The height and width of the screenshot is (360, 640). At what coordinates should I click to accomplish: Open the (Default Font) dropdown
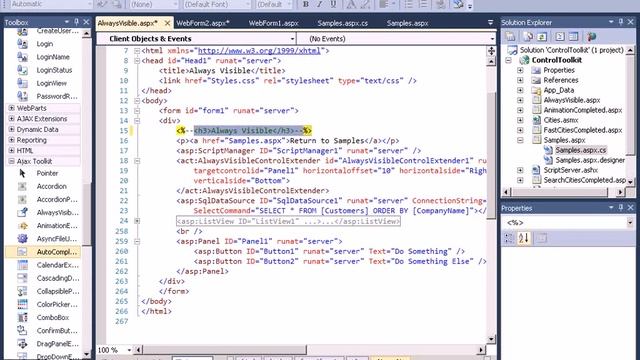(x=216, y=4)
